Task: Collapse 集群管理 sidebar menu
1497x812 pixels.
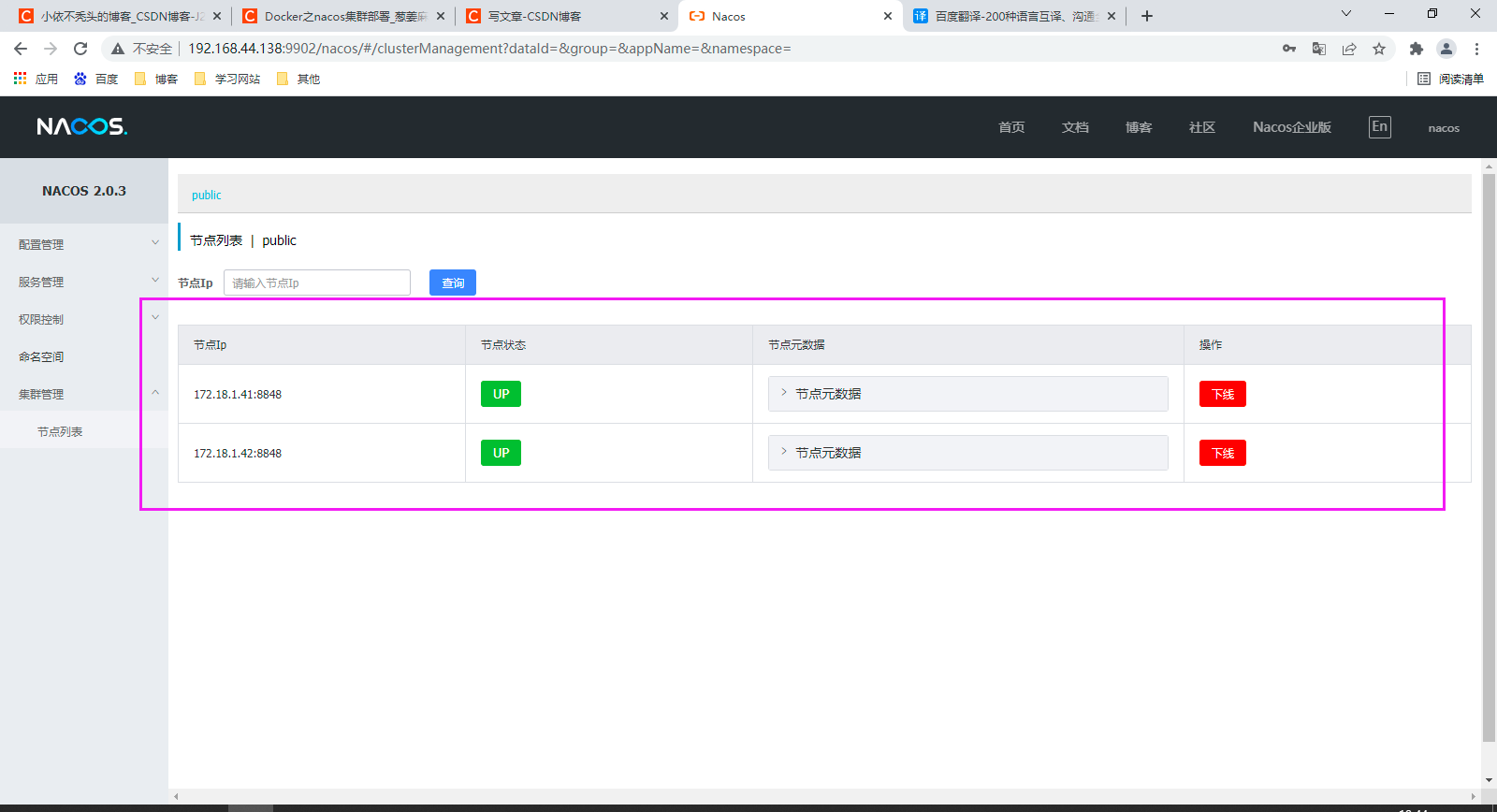Action: 84,394
